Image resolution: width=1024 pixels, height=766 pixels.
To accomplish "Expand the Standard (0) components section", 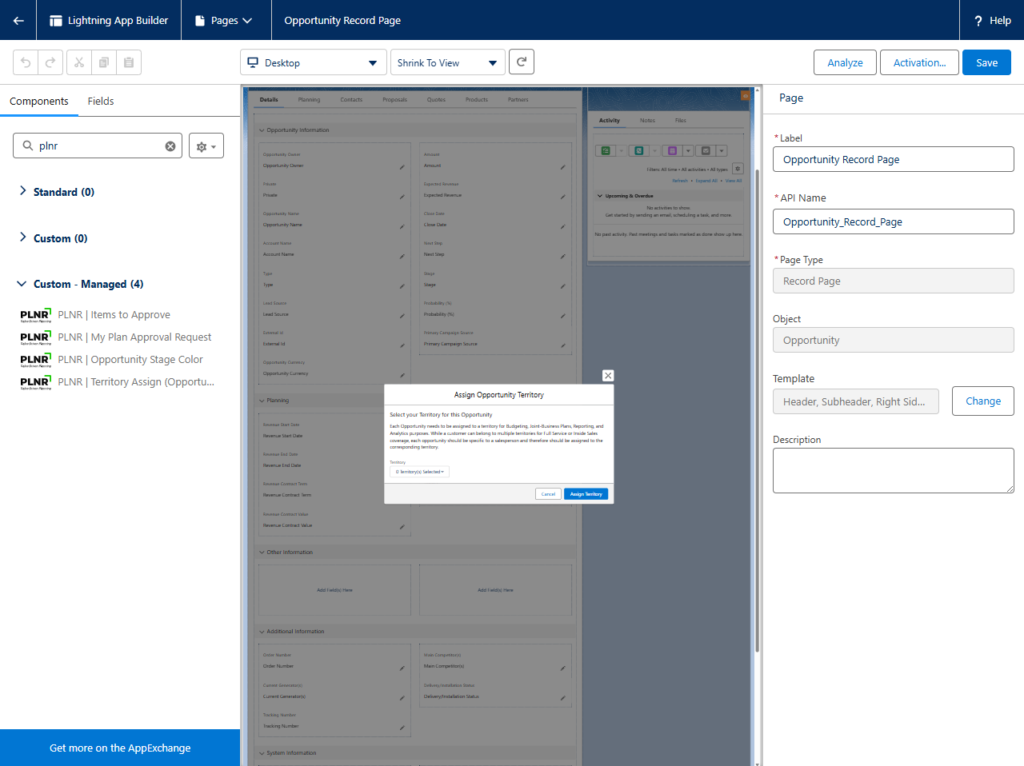I will click(23, 191).
